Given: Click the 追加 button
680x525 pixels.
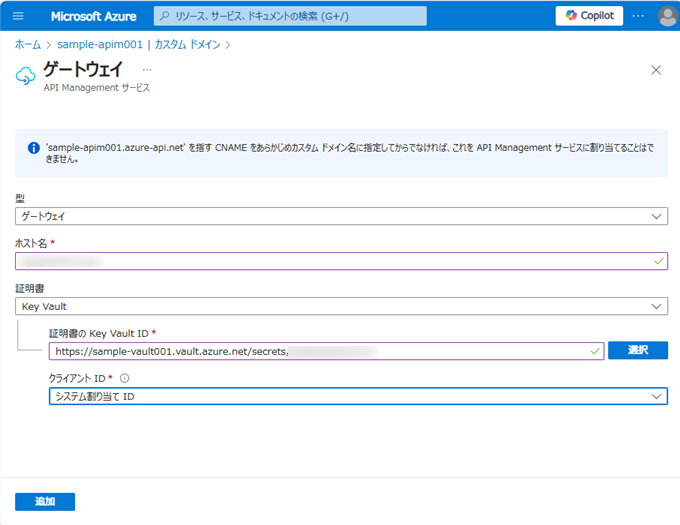Looking at the screenshot, I should coord(45,502).
